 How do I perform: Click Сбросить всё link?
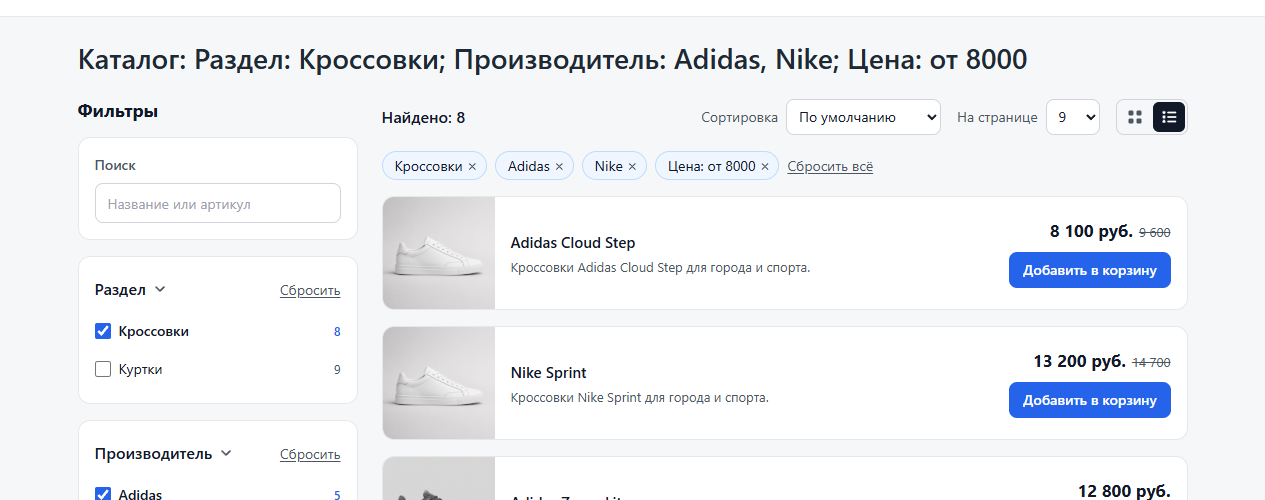click(x=830, y=167)
